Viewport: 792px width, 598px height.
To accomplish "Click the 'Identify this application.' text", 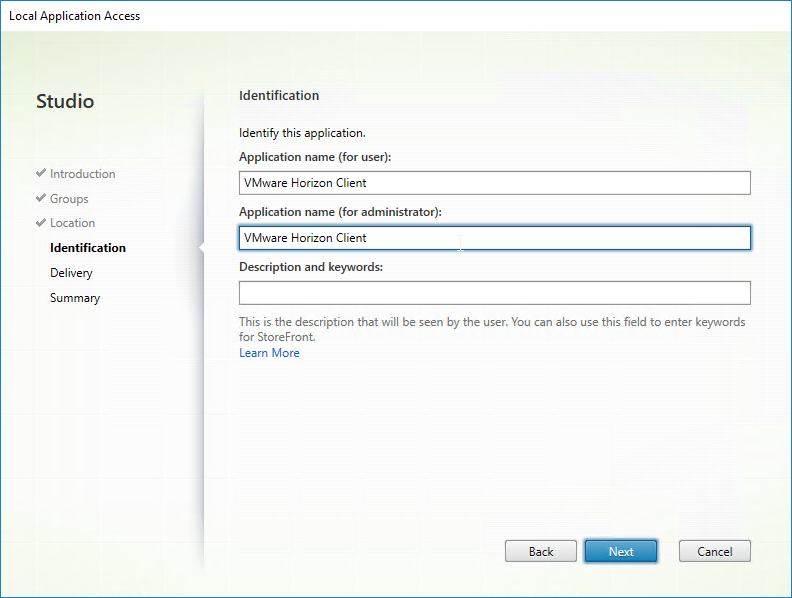I will click(302, 133).
